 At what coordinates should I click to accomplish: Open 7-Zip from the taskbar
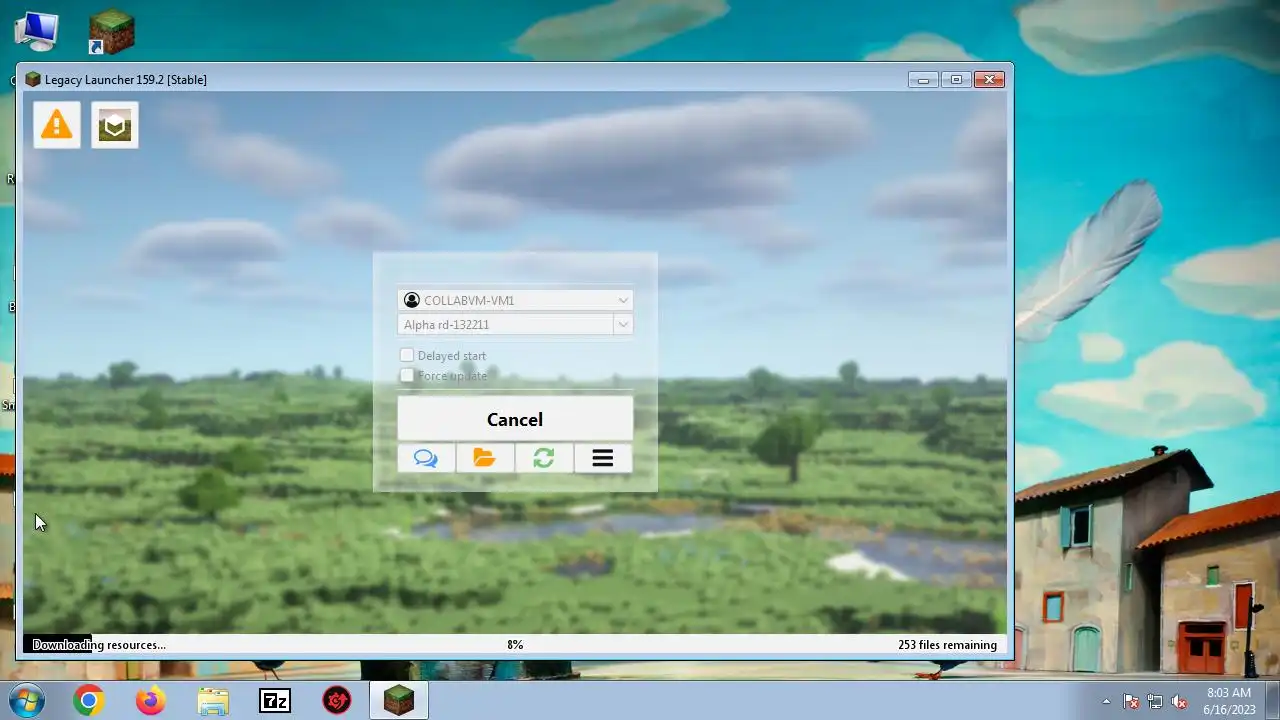coord(275,701)
